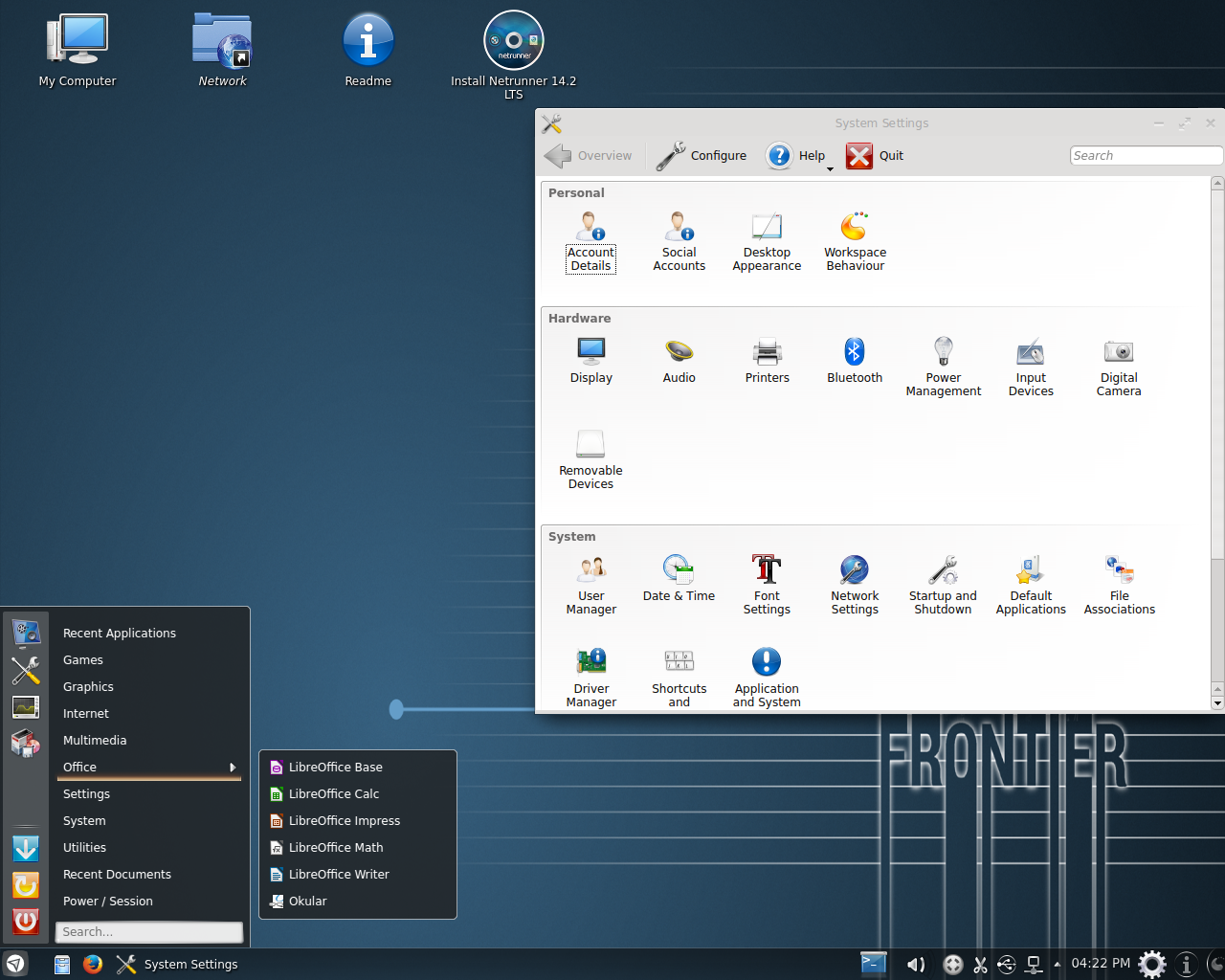Open Workspace Behaviour settings
The width and height of the screenshot is (1225, 980).
coord(856,241)
